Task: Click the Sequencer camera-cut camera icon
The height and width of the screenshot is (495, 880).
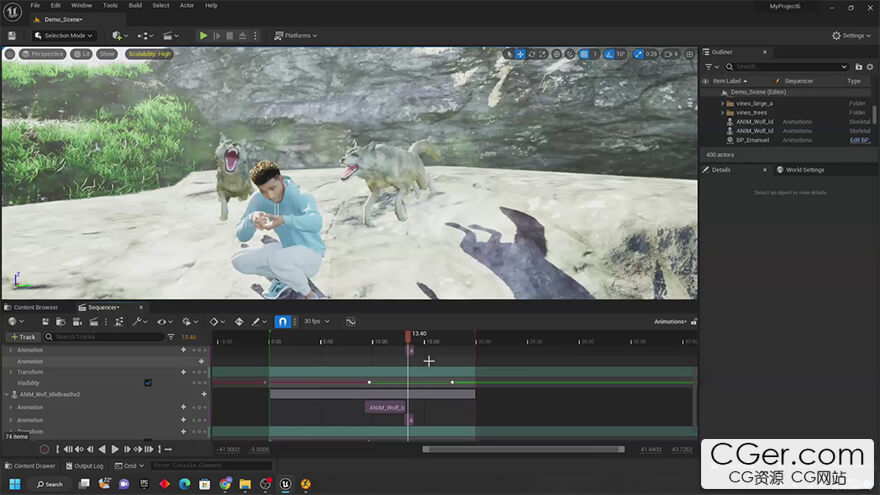Action: 77,322
